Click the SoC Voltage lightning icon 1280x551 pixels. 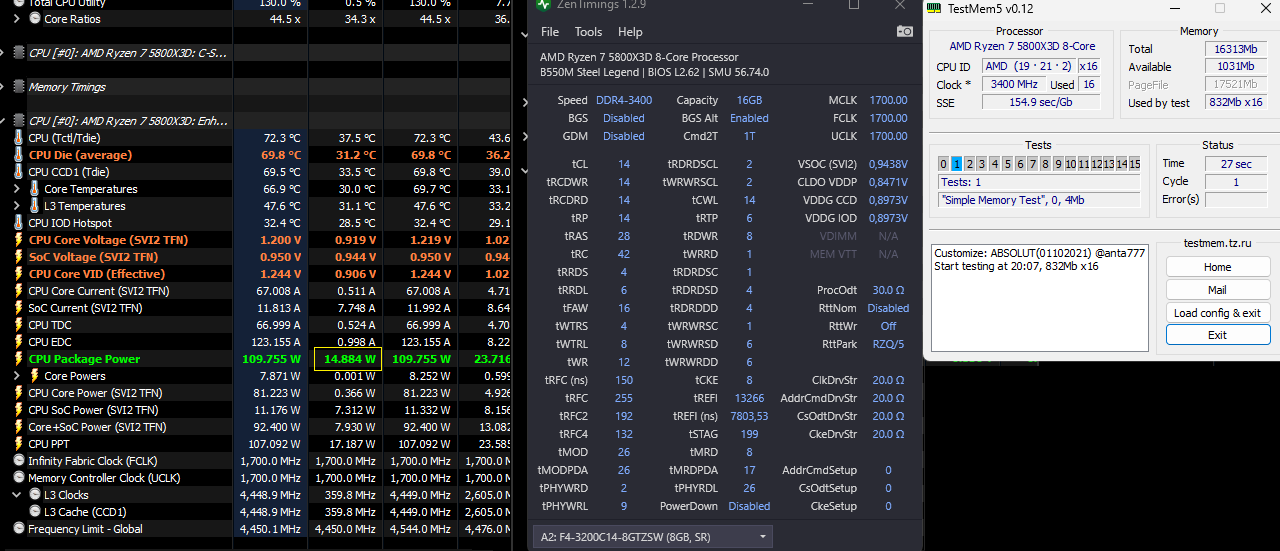18,257
